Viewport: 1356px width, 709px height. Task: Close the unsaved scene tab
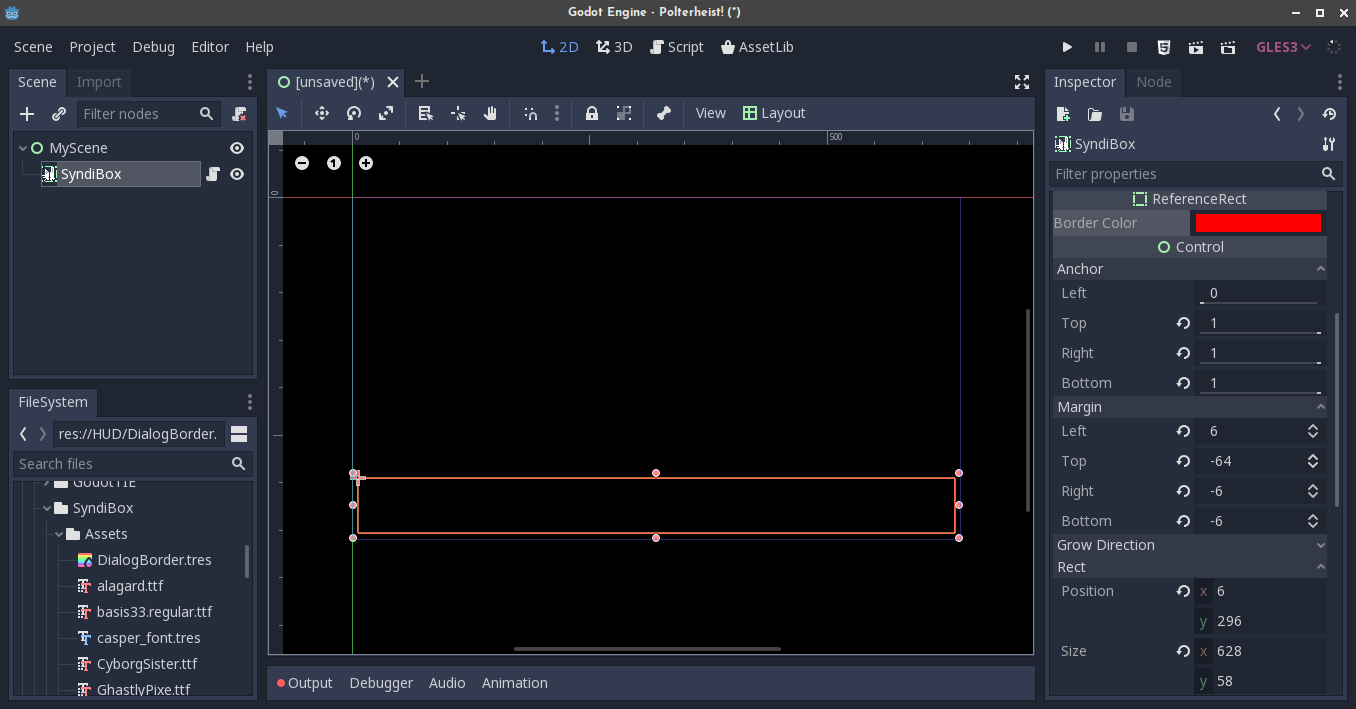pos(393,82)
